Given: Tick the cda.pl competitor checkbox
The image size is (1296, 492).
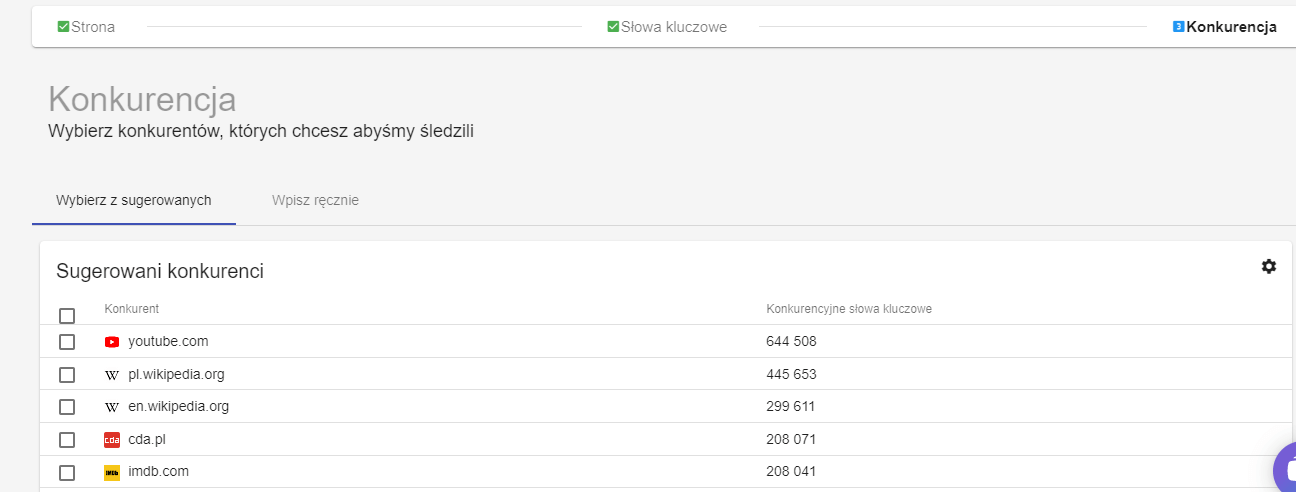Looking at the screenshot, I should (x=67, y=440).
